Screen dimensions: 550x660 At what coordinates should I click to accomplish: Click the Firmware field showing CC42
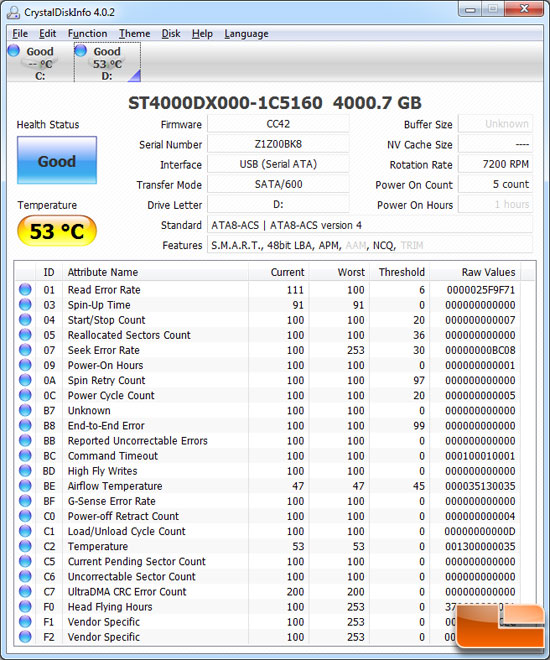(278, 124)
